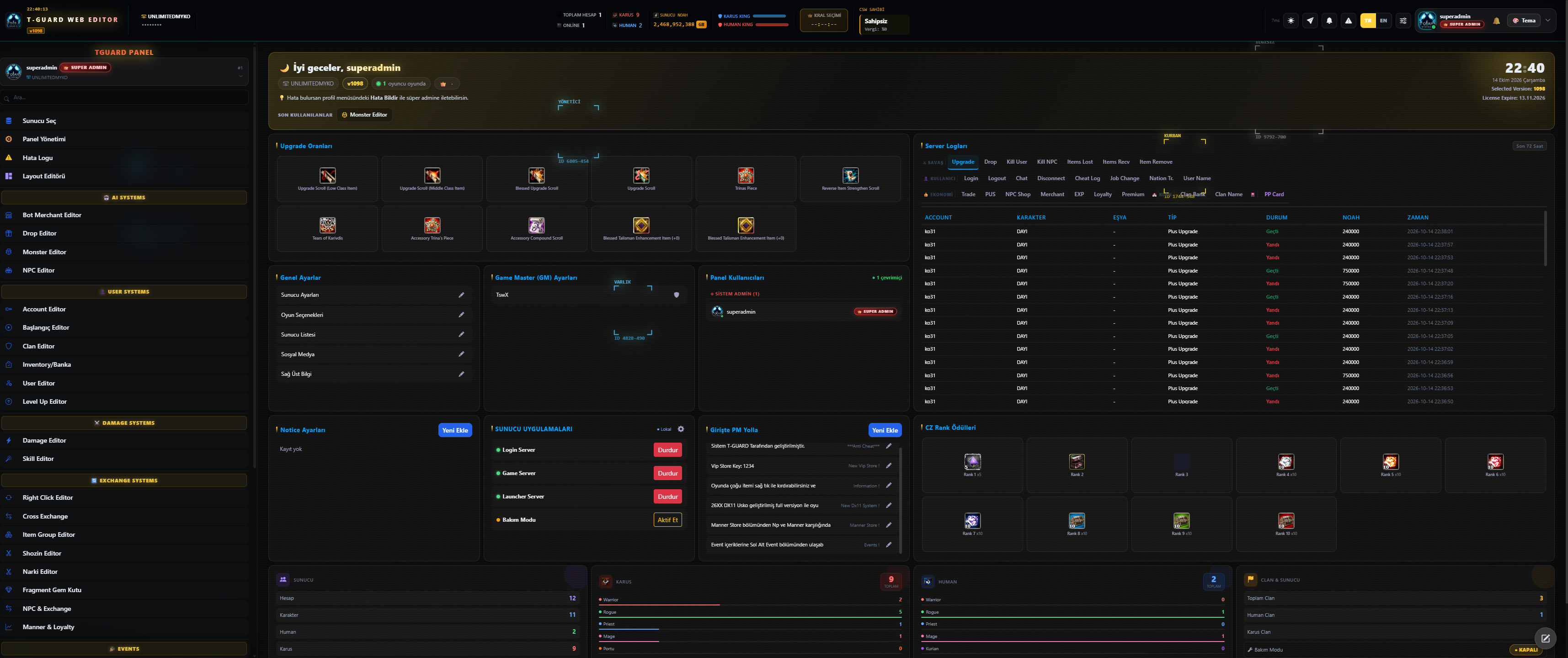The image size is (1568, 658).
Task: Click pencil icon for Oyun Seçenekleri
Action: [461, 315]
